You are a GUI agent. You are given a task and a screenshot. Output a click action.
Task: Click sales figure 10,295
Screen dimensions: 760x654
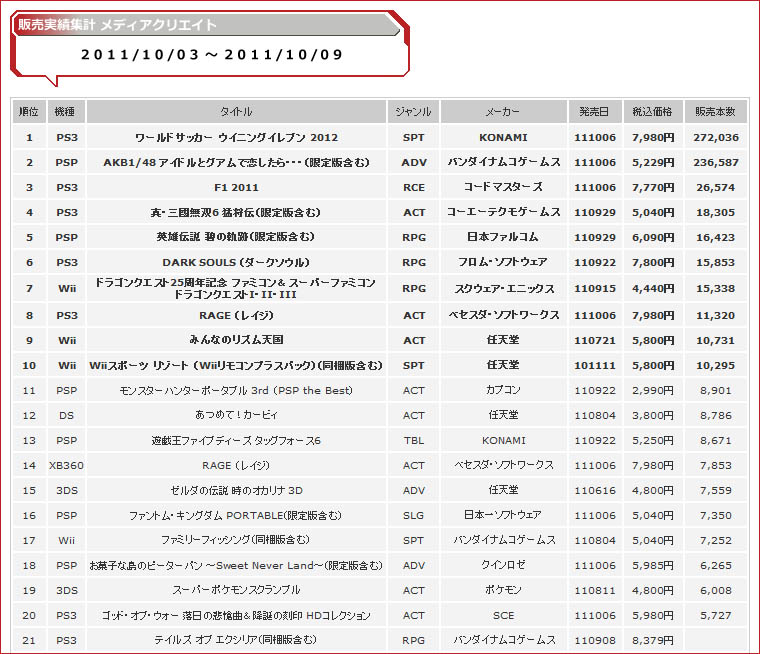tap(716, 366)
